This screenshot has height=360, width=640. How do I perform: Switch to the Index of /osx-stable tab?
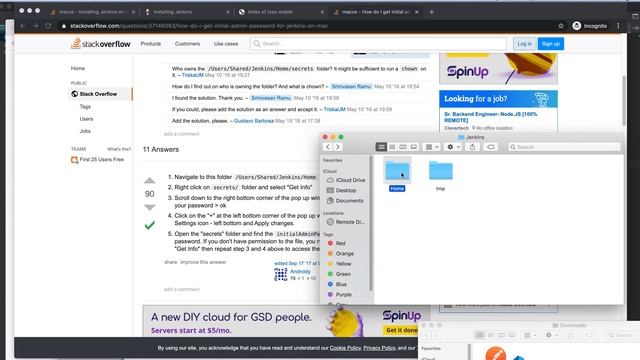280,12
